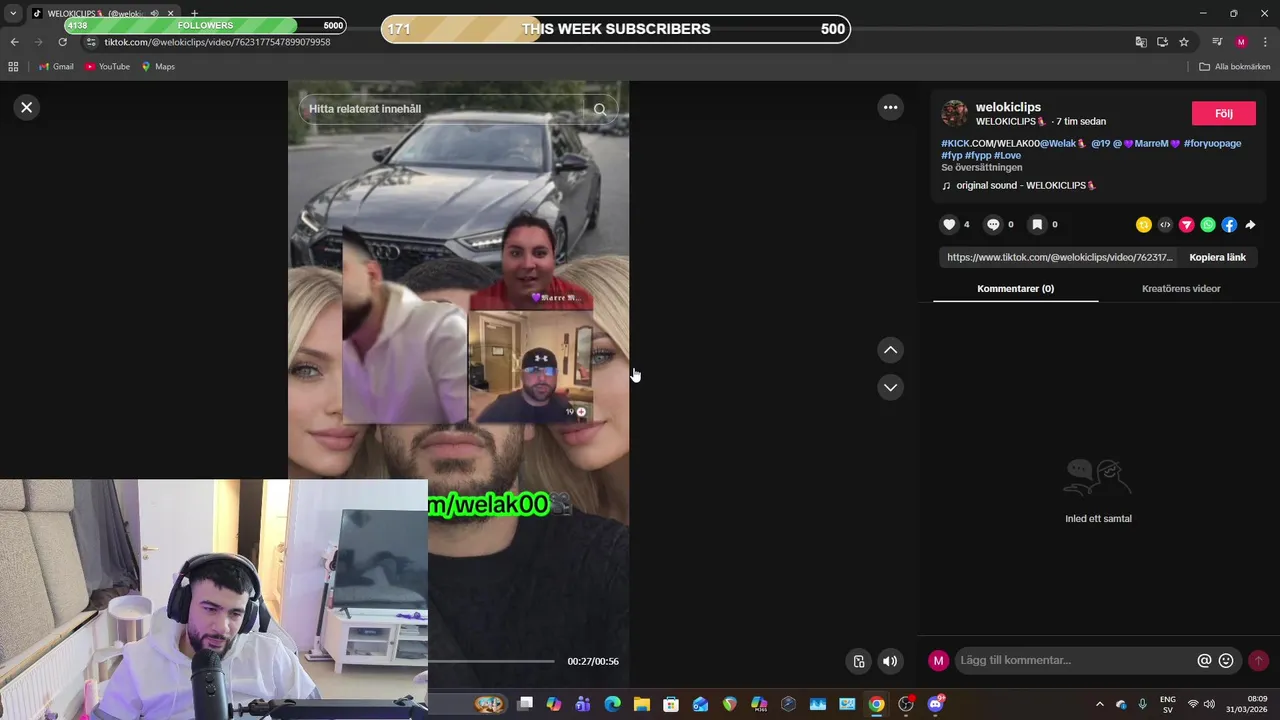The height and width of the screenshot is (720, 1280).
Task: Repost video using yellow repost icon
Action: pos(1144,225)
